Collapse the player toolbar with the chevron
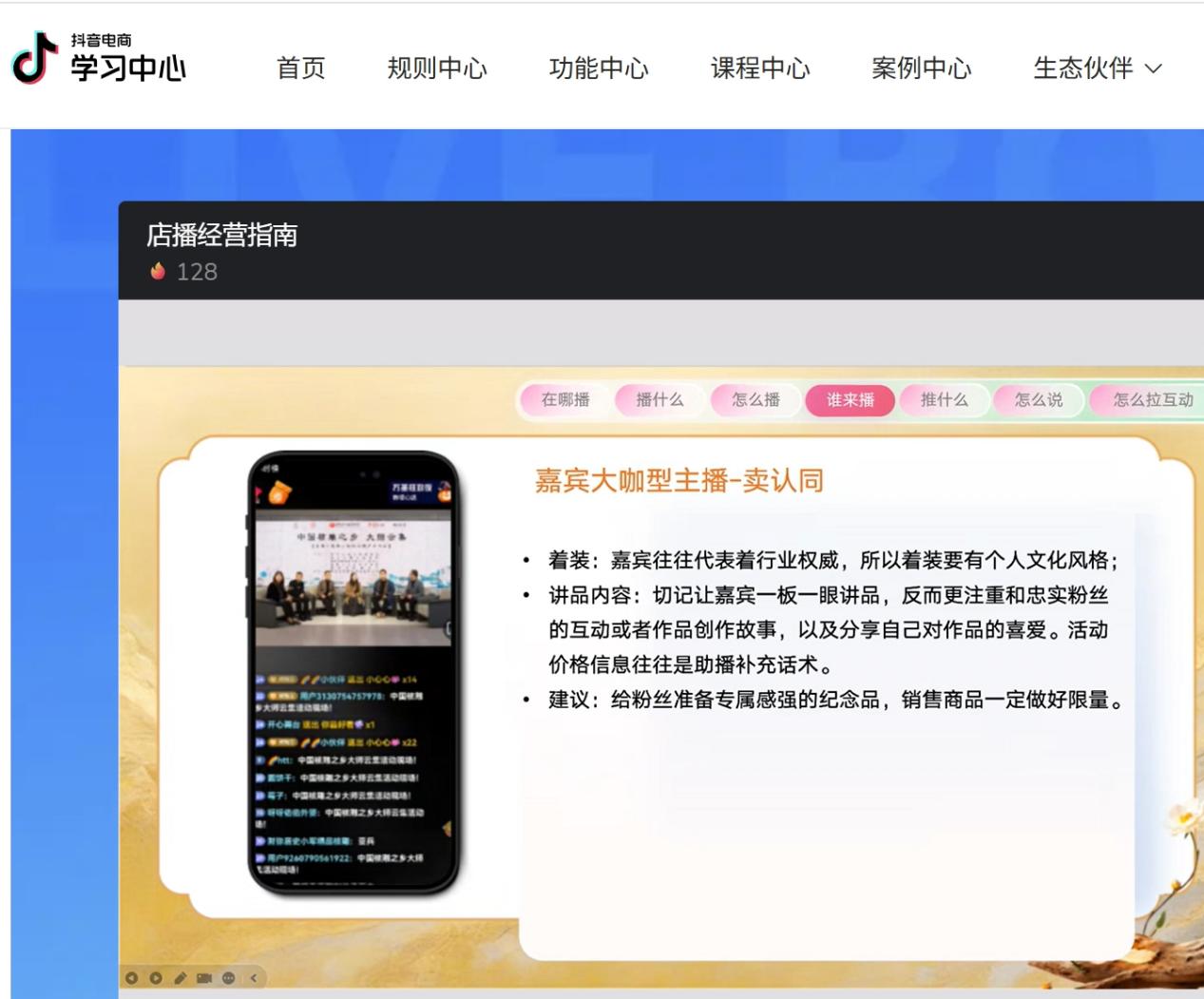The height and width of the screenshot is (999, 1204). [x=253, y=978]
